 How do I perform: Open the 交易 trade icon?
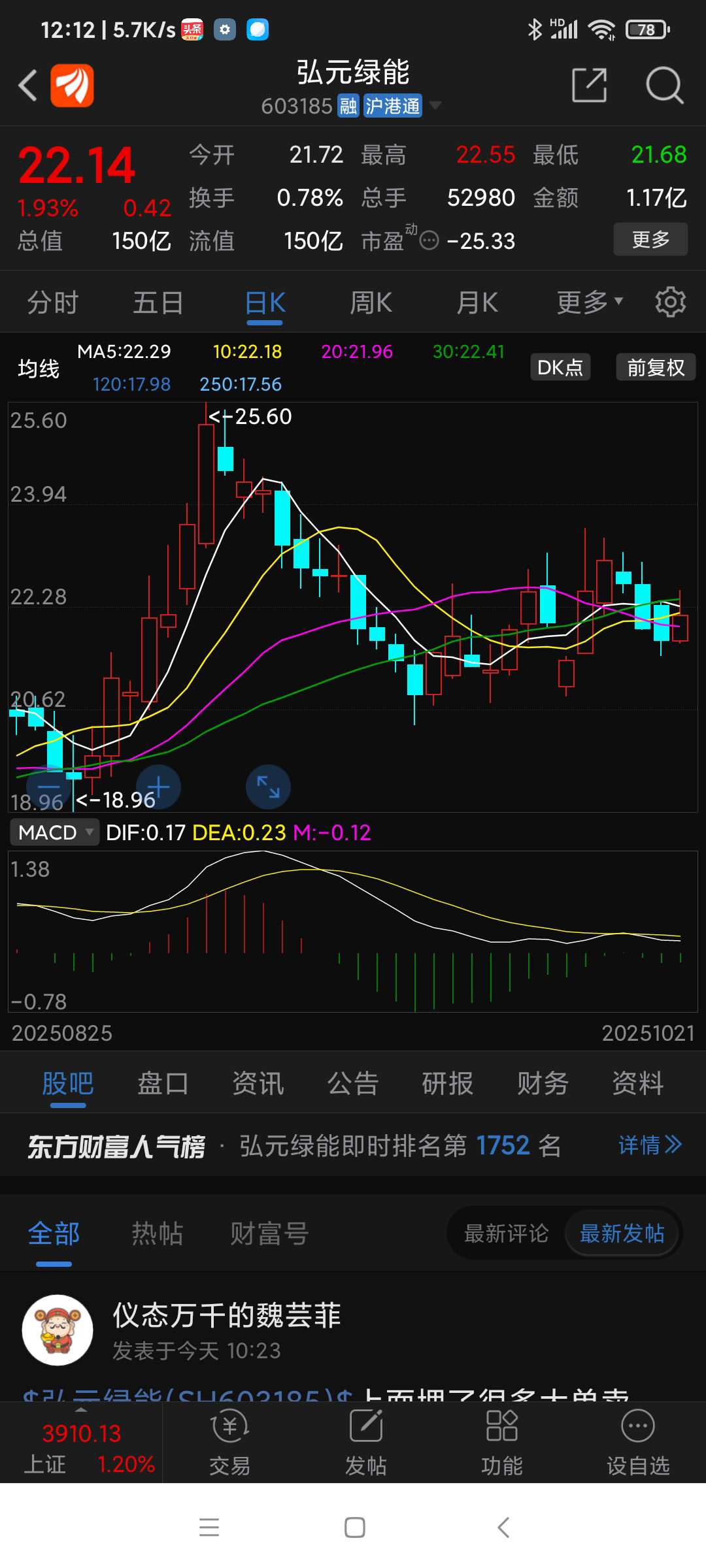click(x=230, y=1443)
